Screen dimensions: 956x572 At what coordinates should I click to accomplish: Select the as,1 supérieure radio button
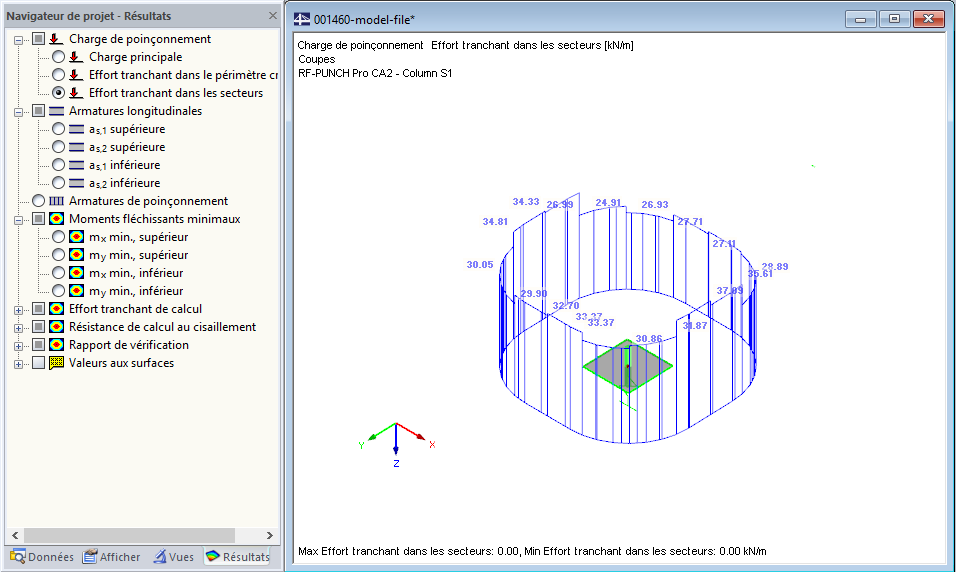coord(58,129)
